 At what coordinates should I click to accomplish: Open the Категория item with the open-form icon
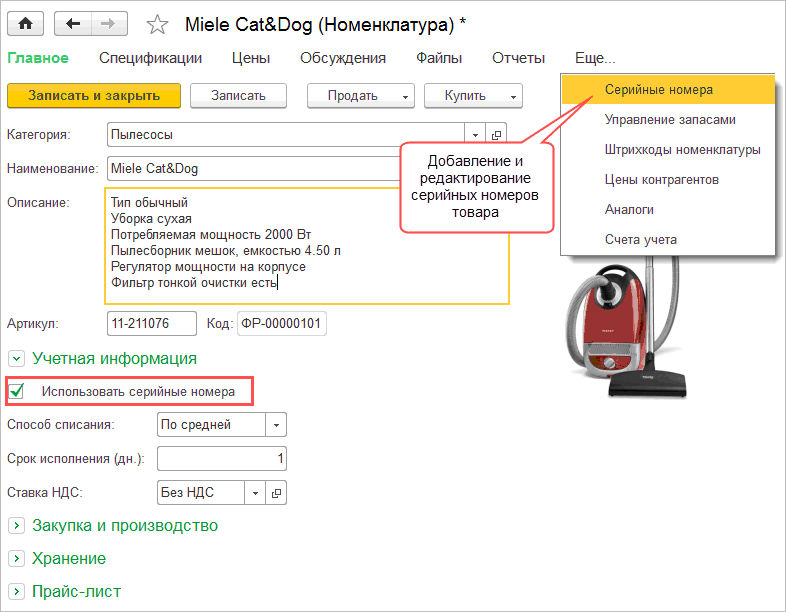coord(496,135)
